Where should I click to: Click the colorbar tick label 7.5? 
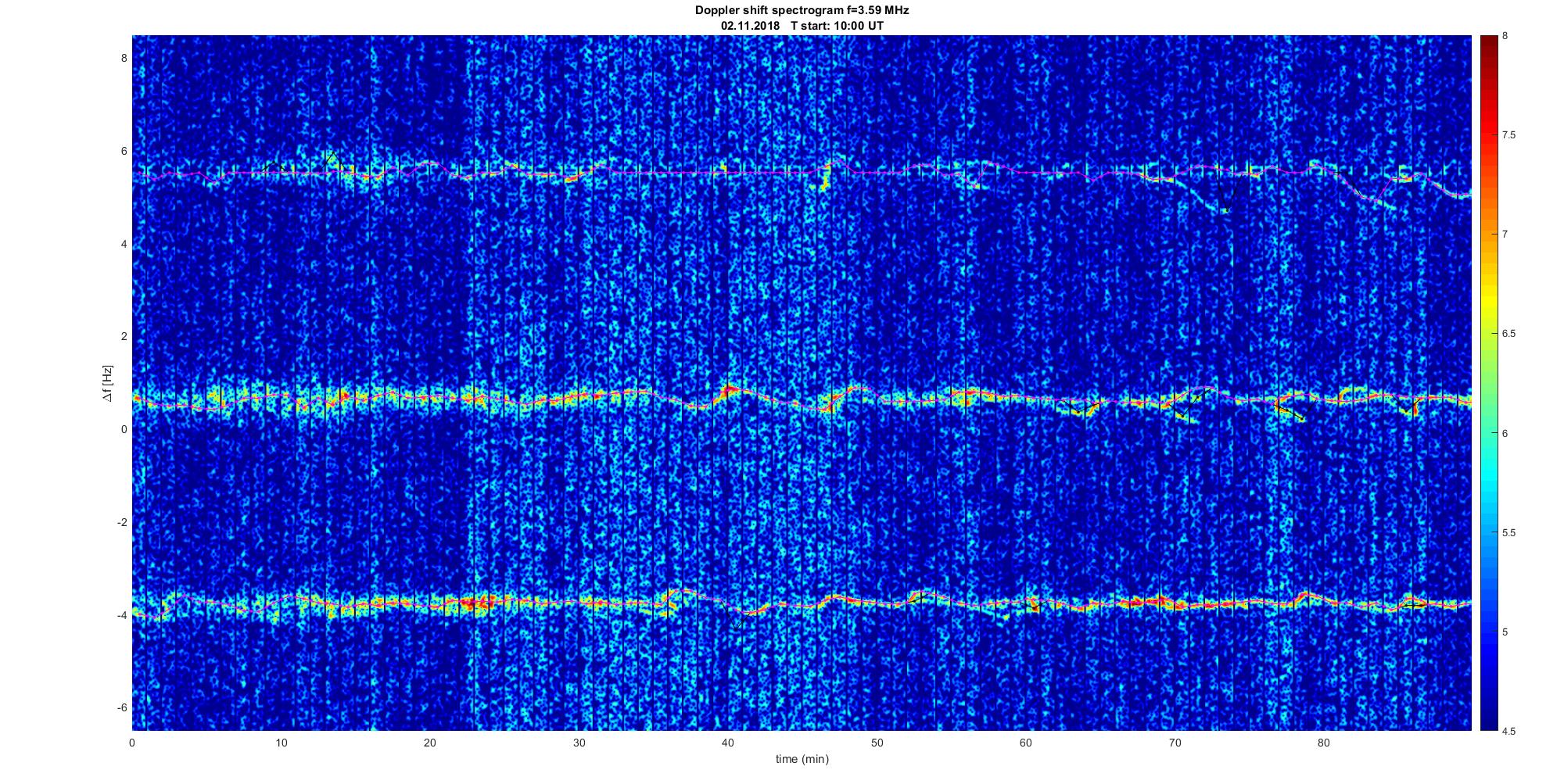pyautogui.click(x=1509, y=135)
